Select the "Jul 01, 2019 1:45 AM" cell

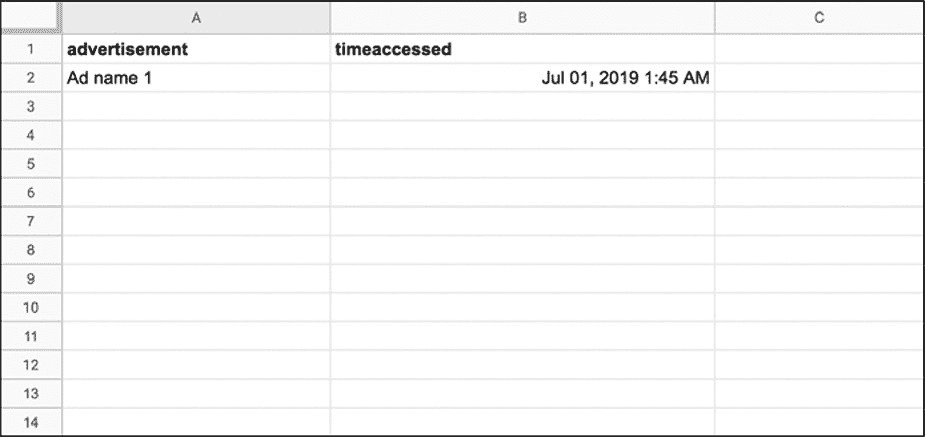click(x=522, y=77)
